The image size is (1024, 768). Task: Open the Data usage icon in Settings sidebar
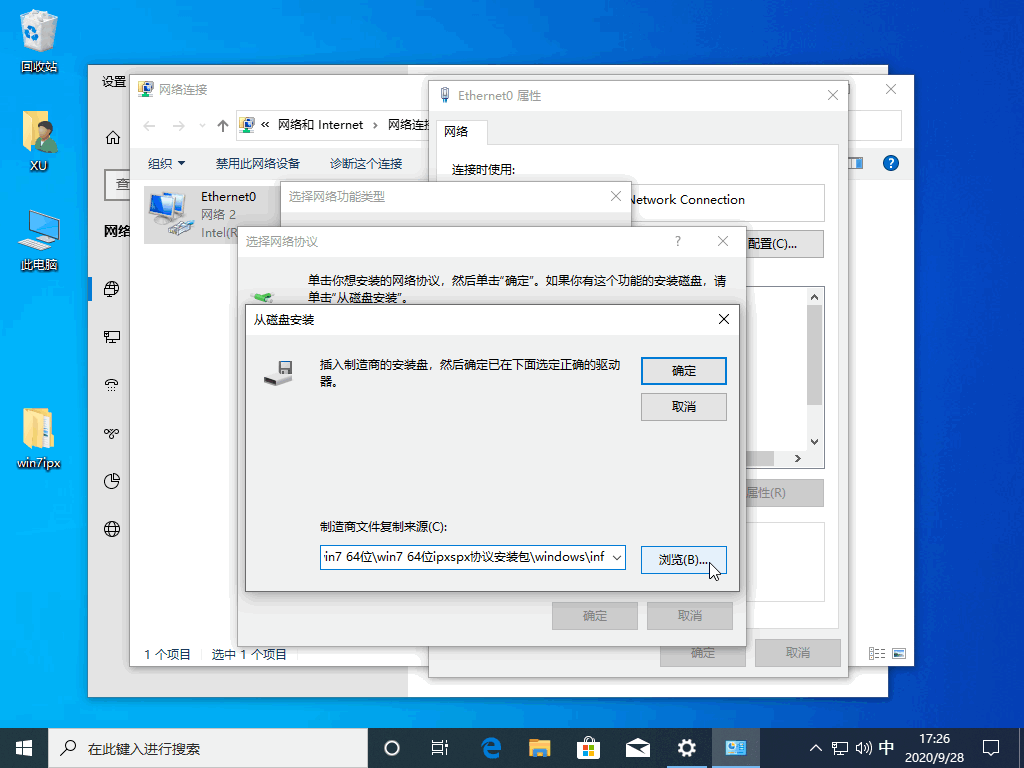(112, 481)
